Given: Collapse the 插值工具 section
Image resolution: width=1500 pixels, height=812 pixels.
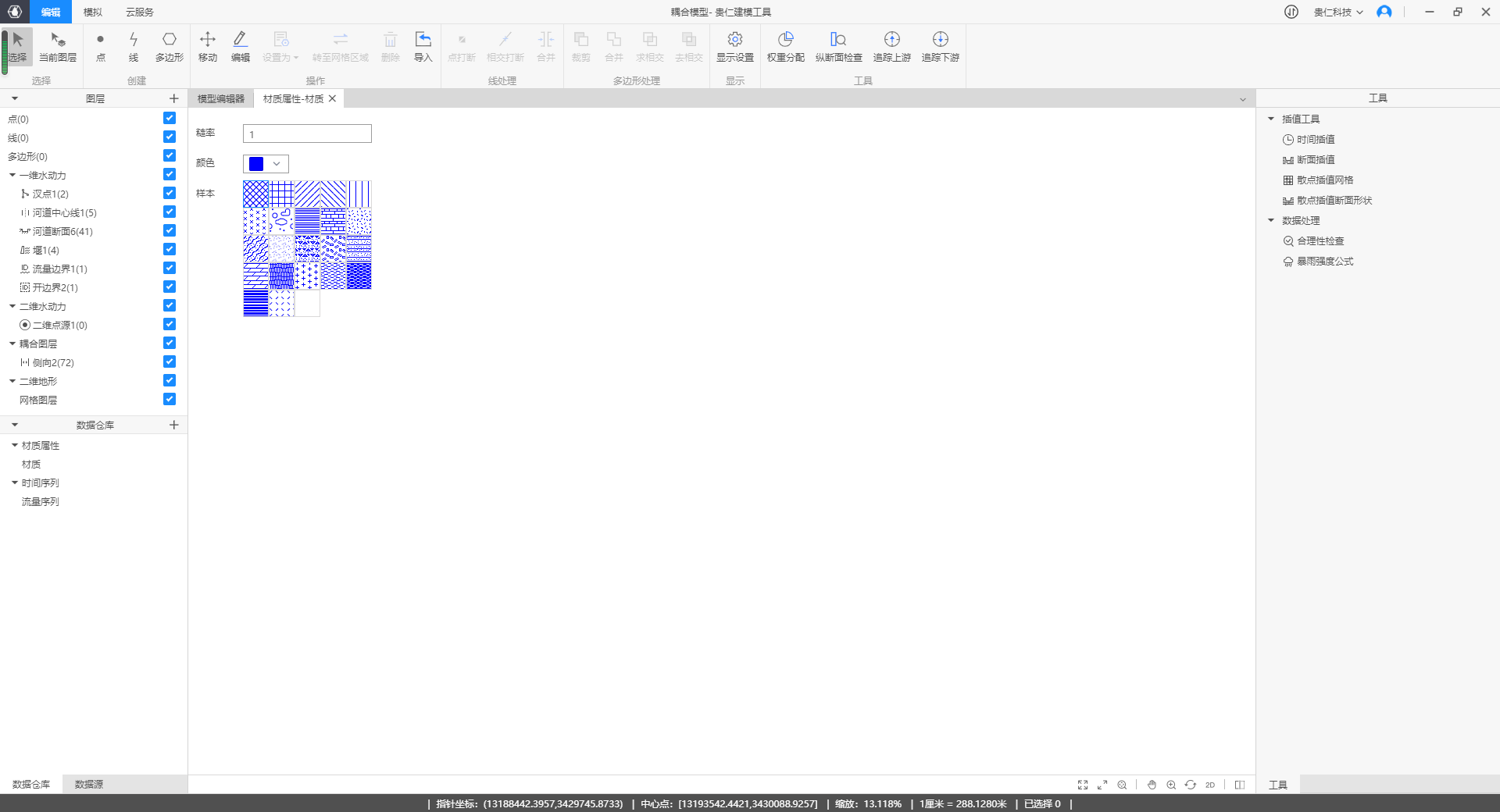Looking at the screenshot, I should (x=1271, y=119).
